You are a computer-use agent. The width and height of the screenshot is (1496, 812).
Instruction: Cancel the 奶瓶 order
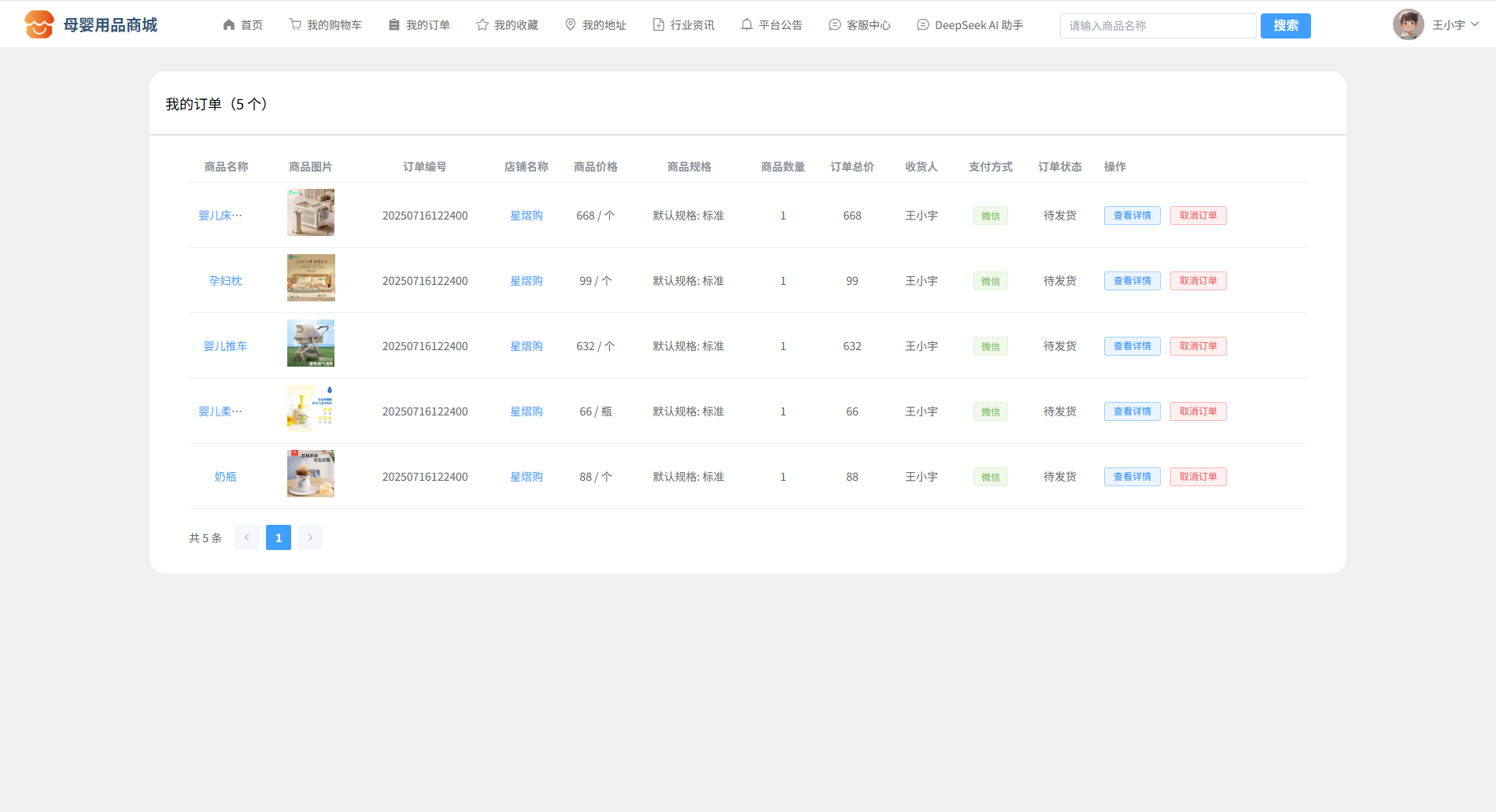(1198, 477)
